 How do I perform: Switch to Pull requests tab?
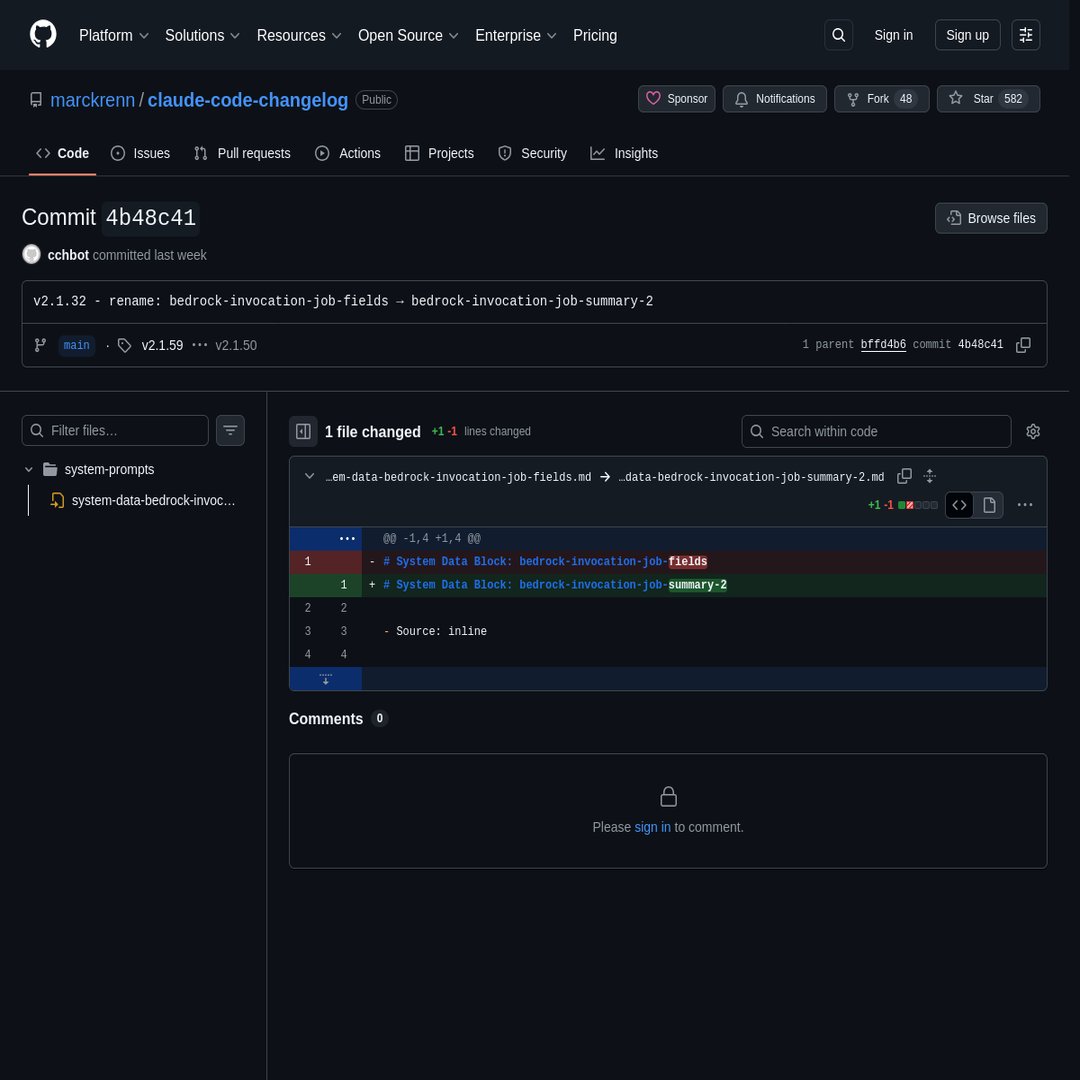pyautogui.click(x=242, y=154)
